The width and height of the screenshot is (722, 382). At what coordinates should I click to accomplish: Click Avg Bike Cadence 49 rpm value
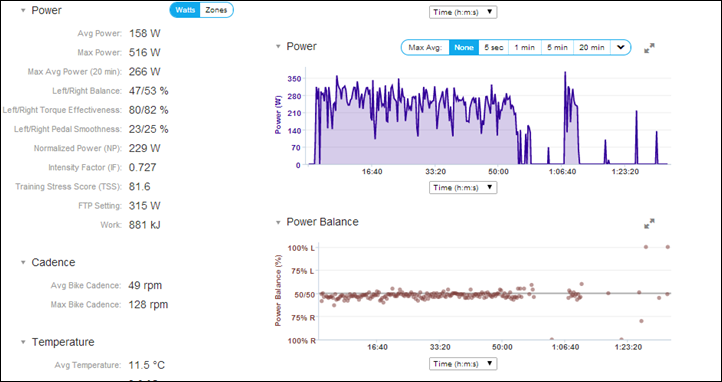(x=145, y=285)
